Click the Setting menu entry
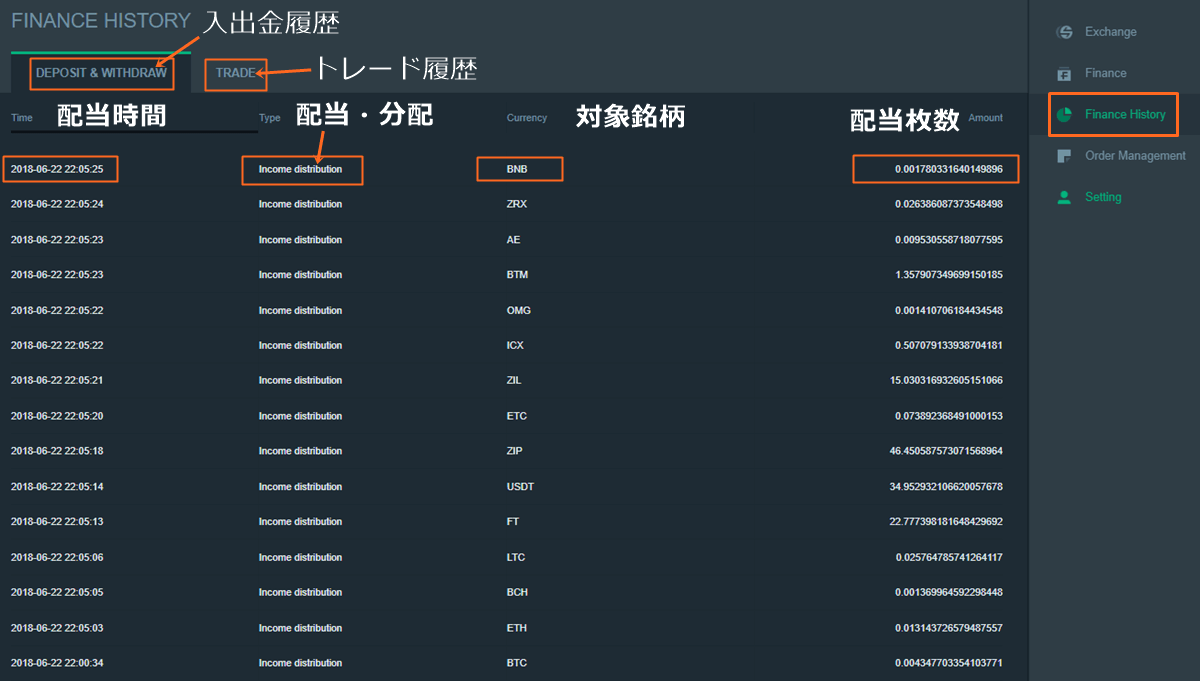Viewport: 1200px width, 681px height. coord(1103,197)
